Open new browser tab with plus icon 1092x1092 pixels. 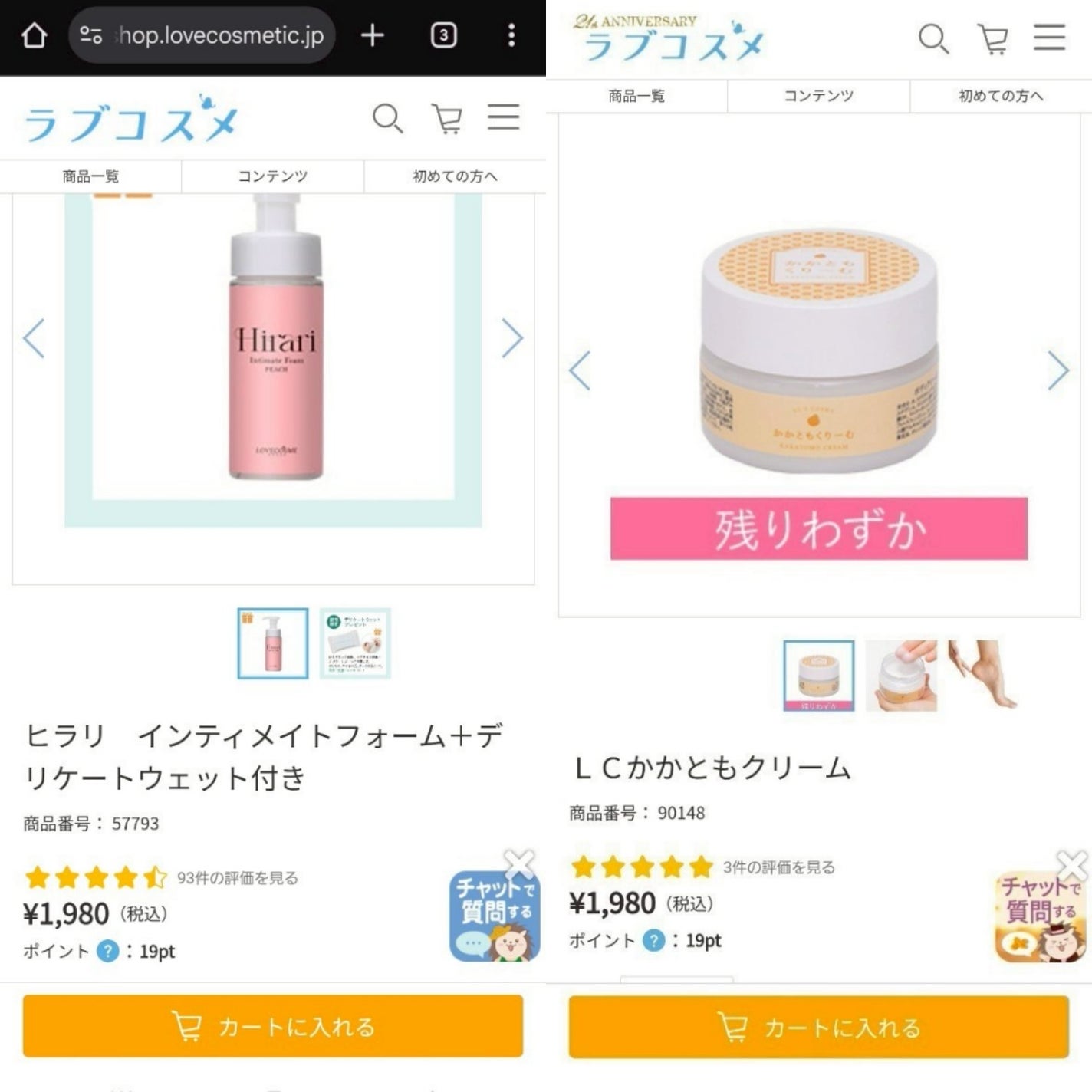tap(373, 35)
